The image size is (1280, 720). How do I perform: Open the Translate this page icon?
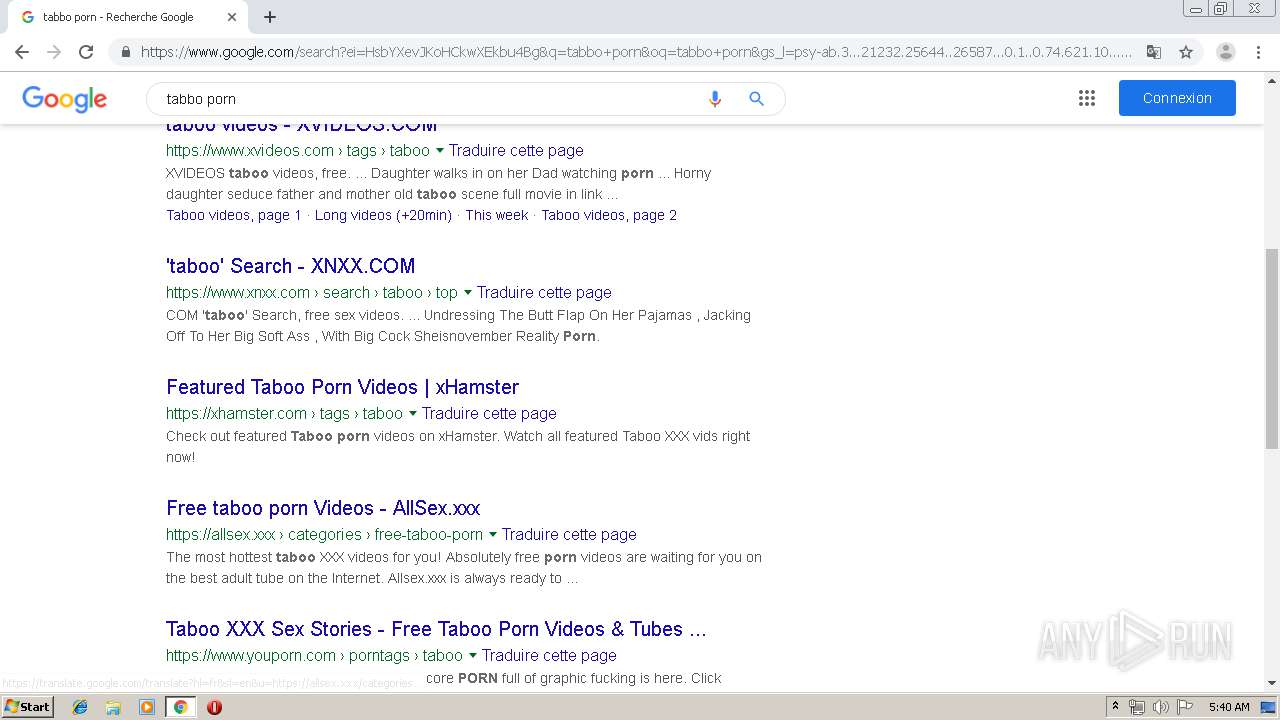[x=1154, y=52]
